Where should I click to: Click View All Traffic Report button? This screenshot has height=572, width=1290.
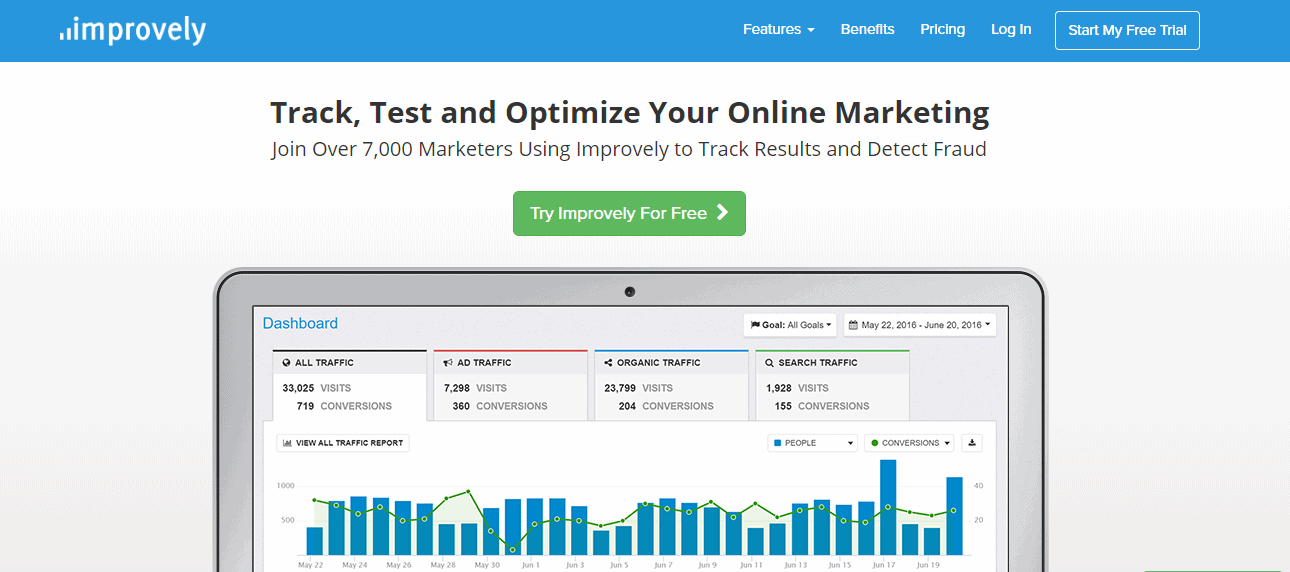343,443
